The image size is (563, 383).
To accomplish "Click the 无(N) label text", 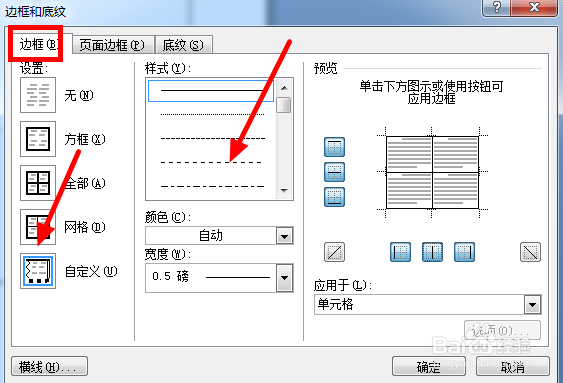I will click(79, 95).
